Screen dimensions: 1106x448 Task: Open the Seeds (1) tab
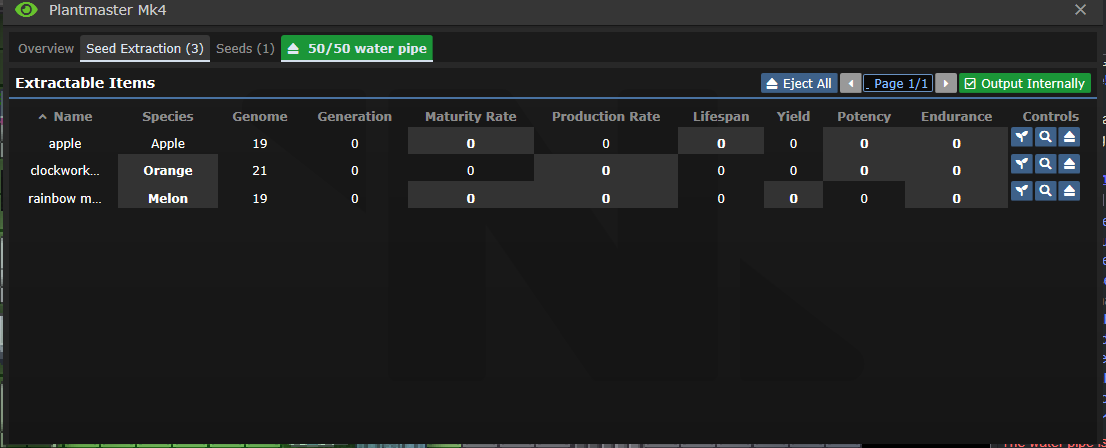(245, 49)
